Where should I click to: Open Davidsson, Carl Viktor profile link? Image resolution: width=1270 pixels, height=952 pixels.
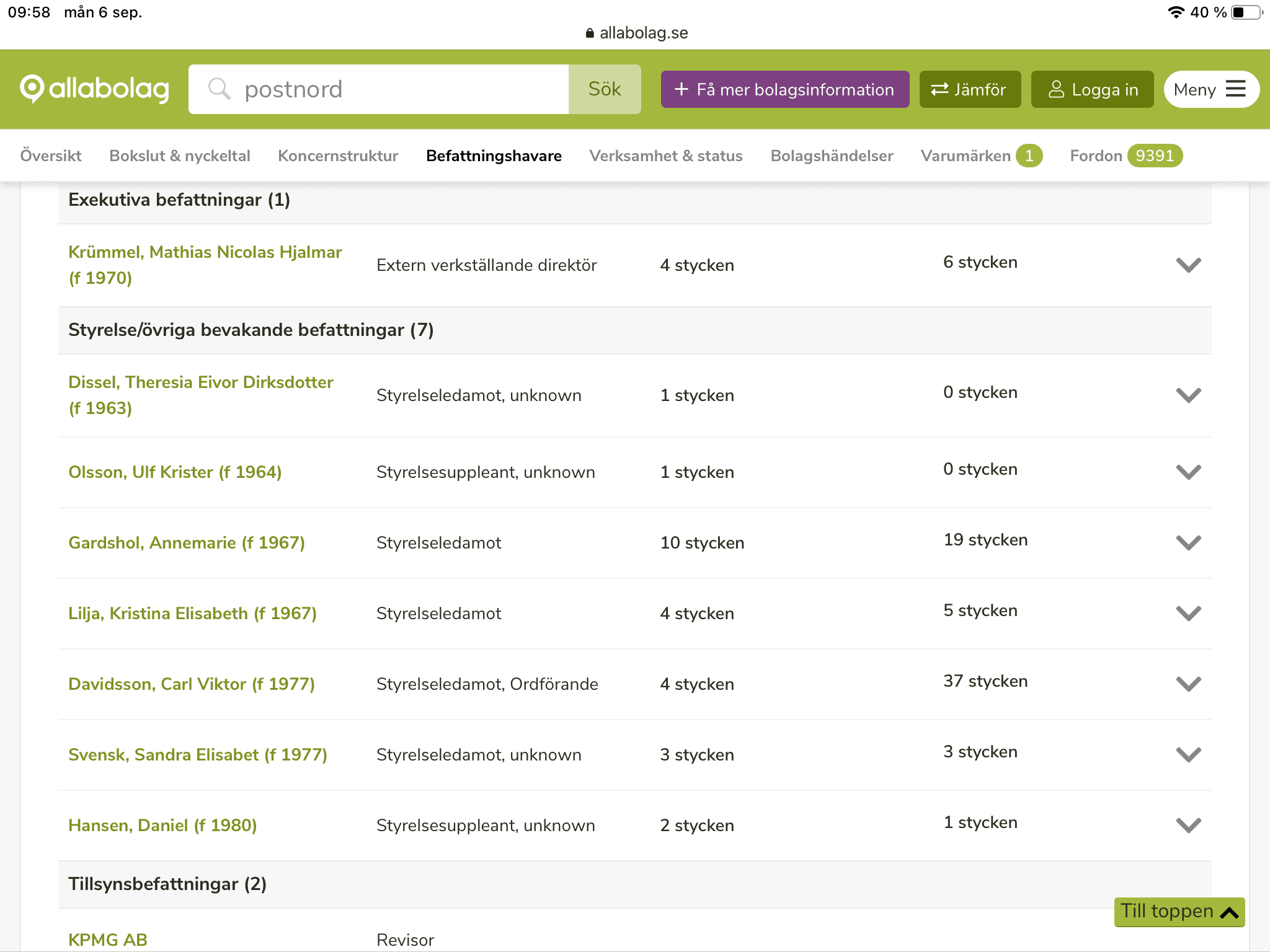tap(192, 684)
